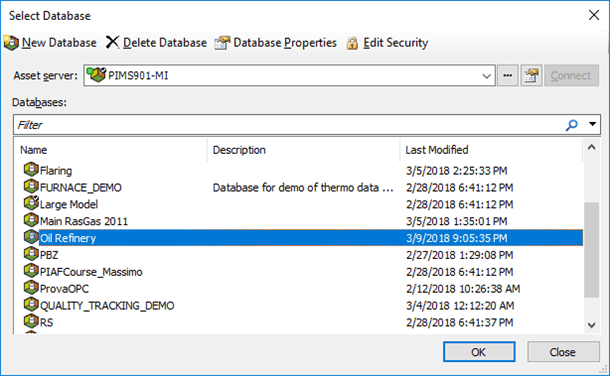Click the ellipsis button next to Asset server
The width and height of the screenshot is (610, 376).
coord(508,75)
